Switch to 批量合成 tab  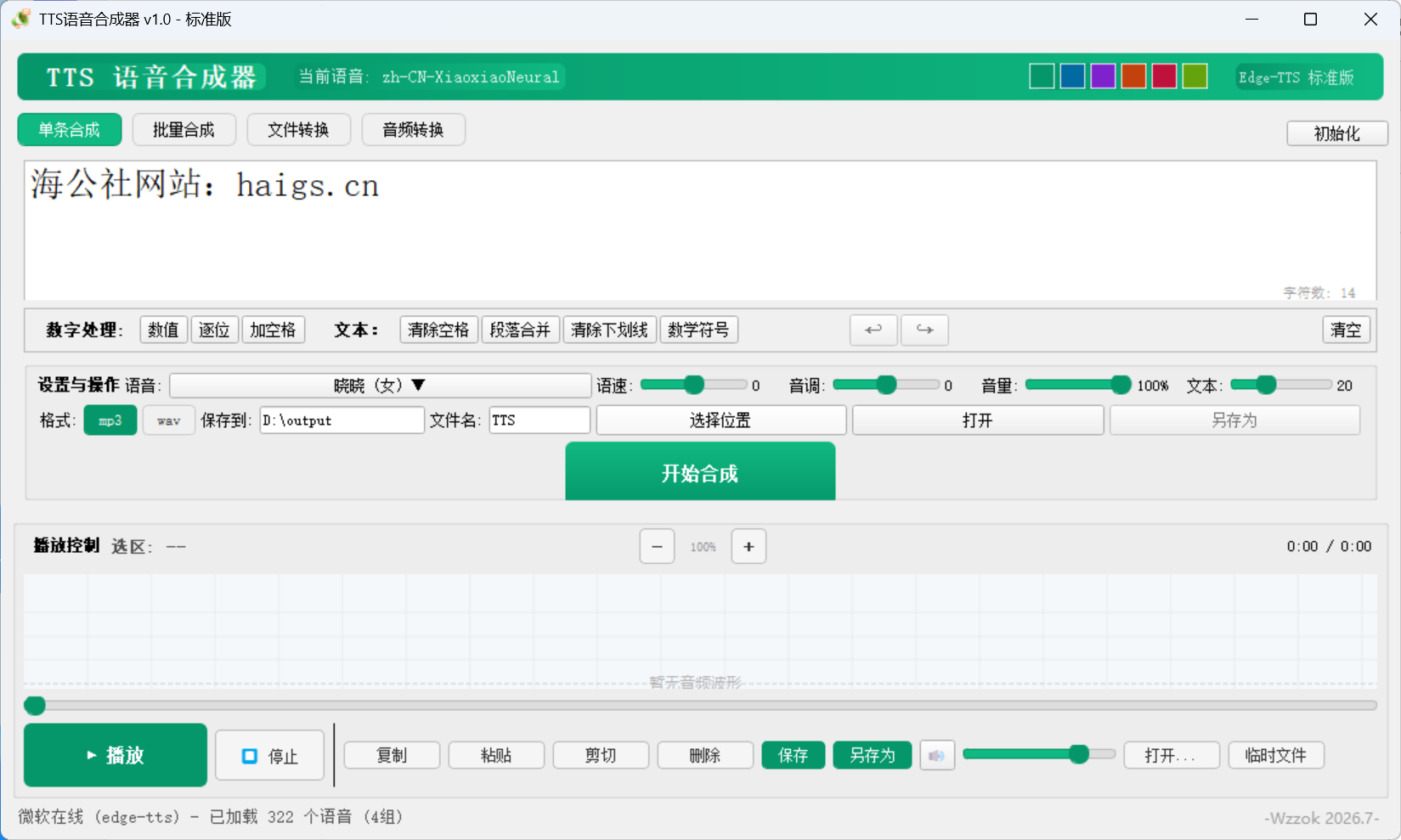coord(184,130)
